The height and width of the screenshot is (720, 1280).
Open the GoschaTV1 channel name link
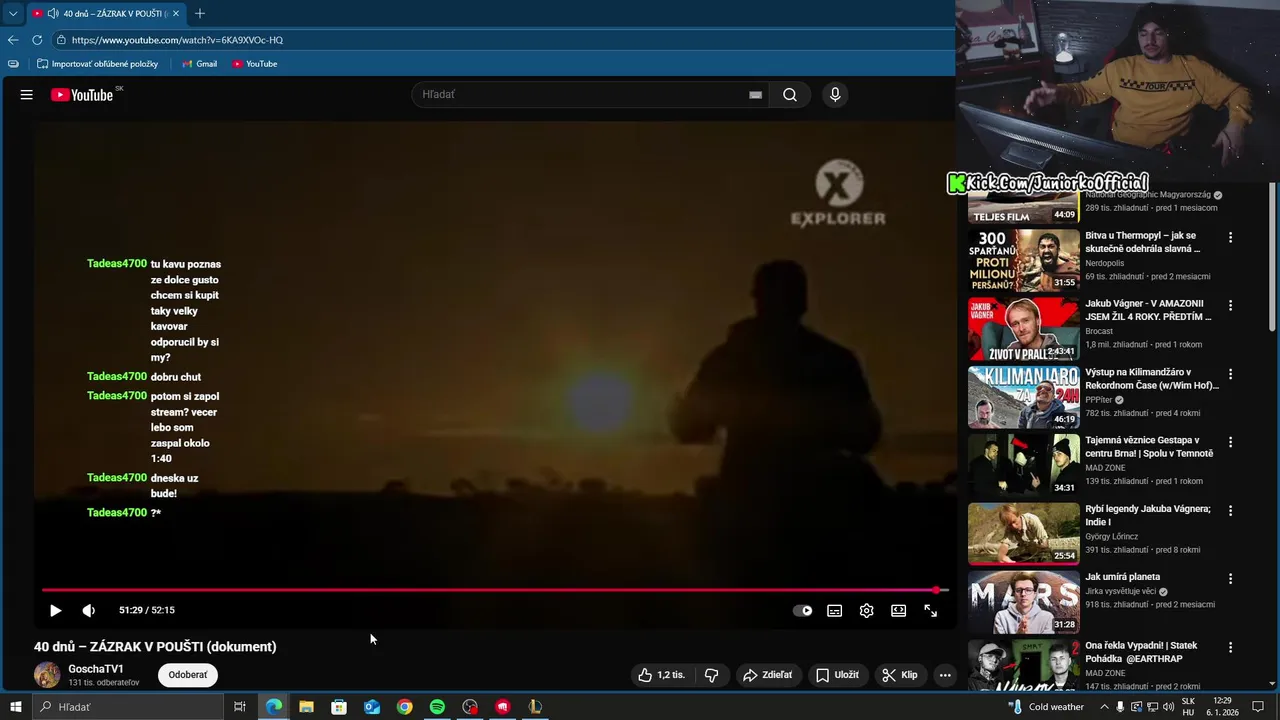click(96, 669)
